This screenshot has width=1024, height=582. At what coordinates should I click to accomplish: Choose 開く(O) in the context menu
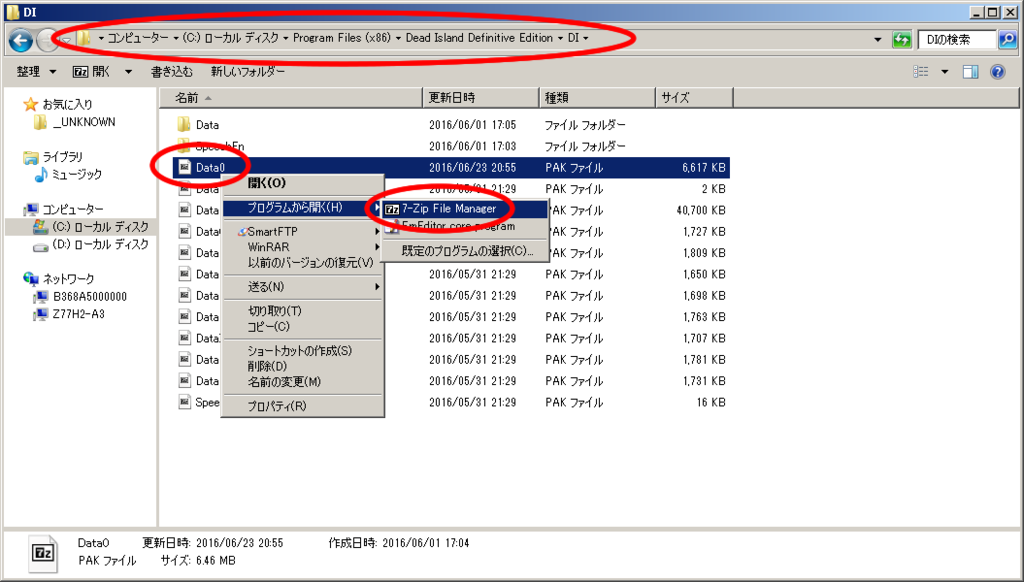[302, 183]
